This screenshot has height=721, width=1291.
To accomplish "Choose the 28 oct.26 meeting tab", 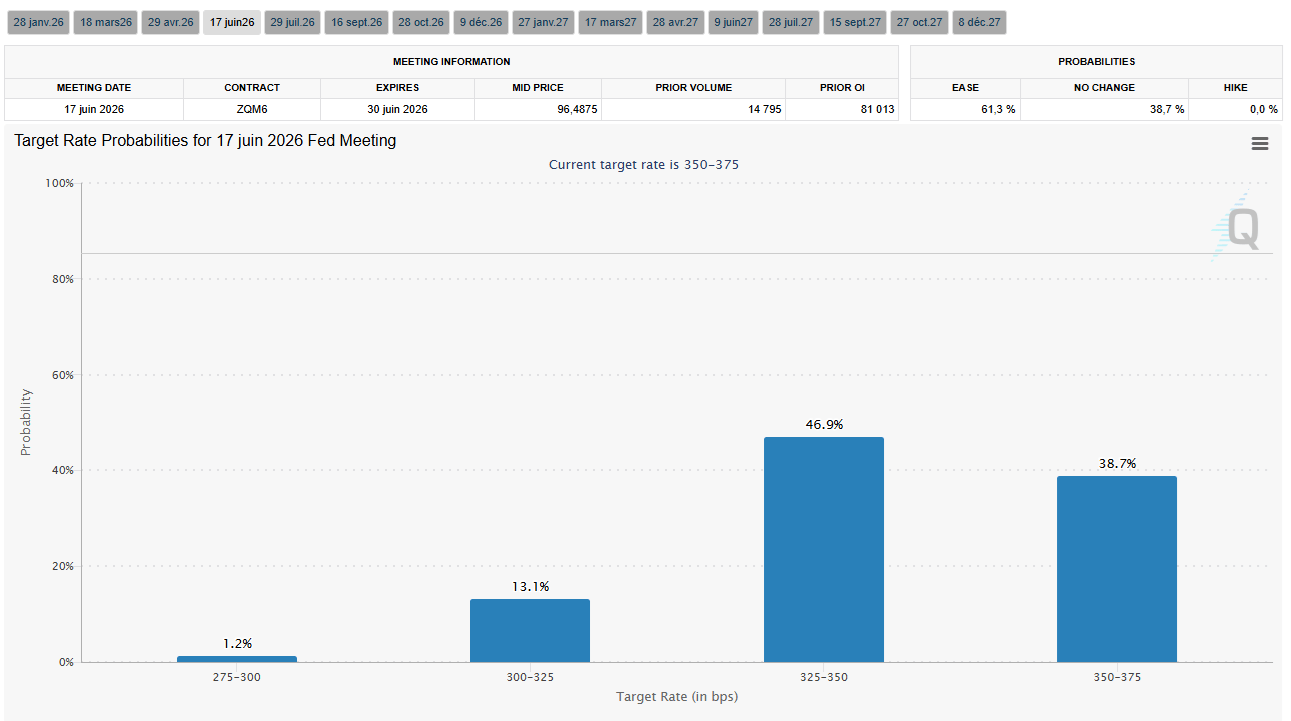I will coord(421,22).
